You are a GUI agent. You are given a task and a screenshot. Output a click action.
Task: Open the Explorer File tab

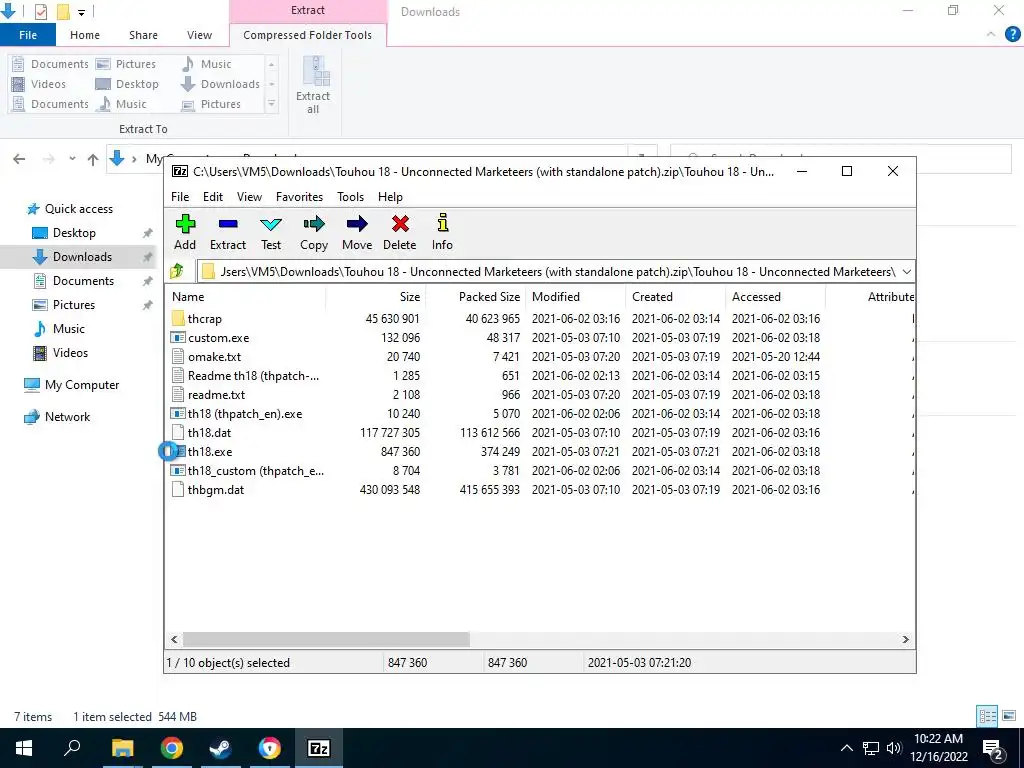tap(28, 35)
